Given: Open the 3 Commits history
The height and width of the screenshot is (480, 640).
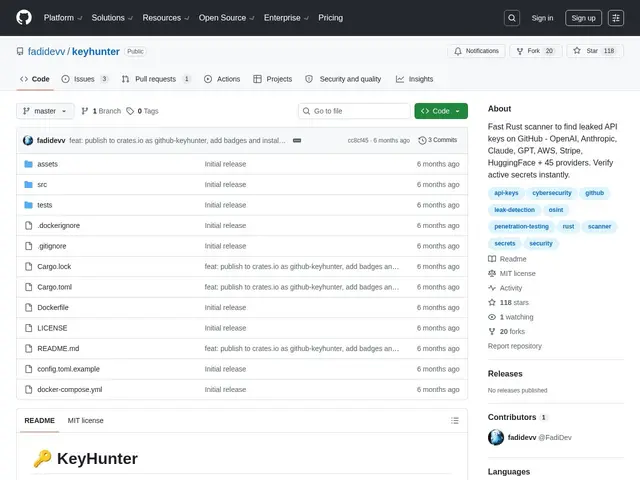Looking at the screenshot, I should (x=438, y=140).
